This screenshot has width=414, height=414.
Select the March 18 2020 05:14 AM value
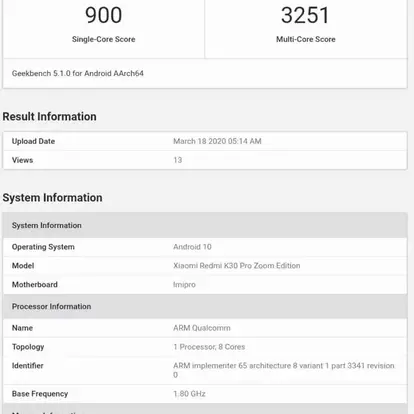coord(217,141)
